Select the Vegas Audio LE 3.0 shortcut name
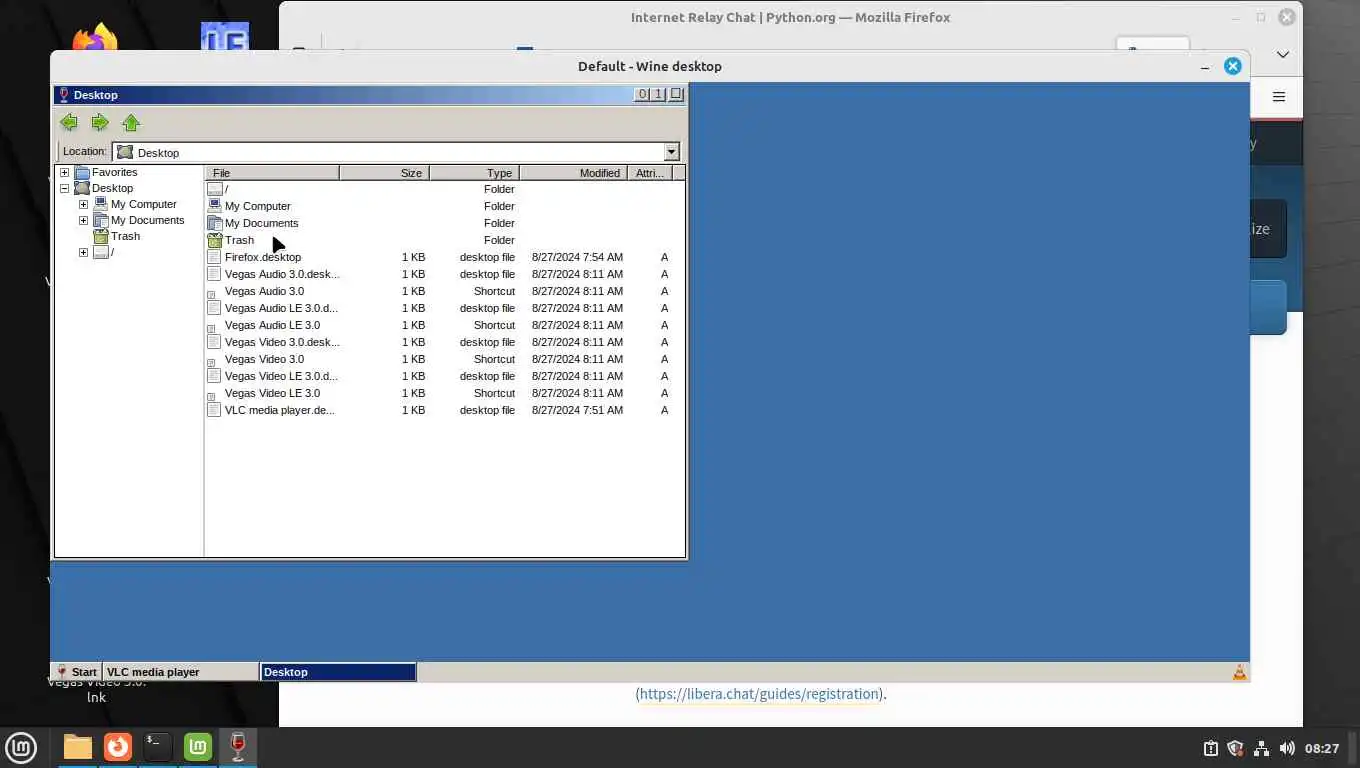 (272, 325)
